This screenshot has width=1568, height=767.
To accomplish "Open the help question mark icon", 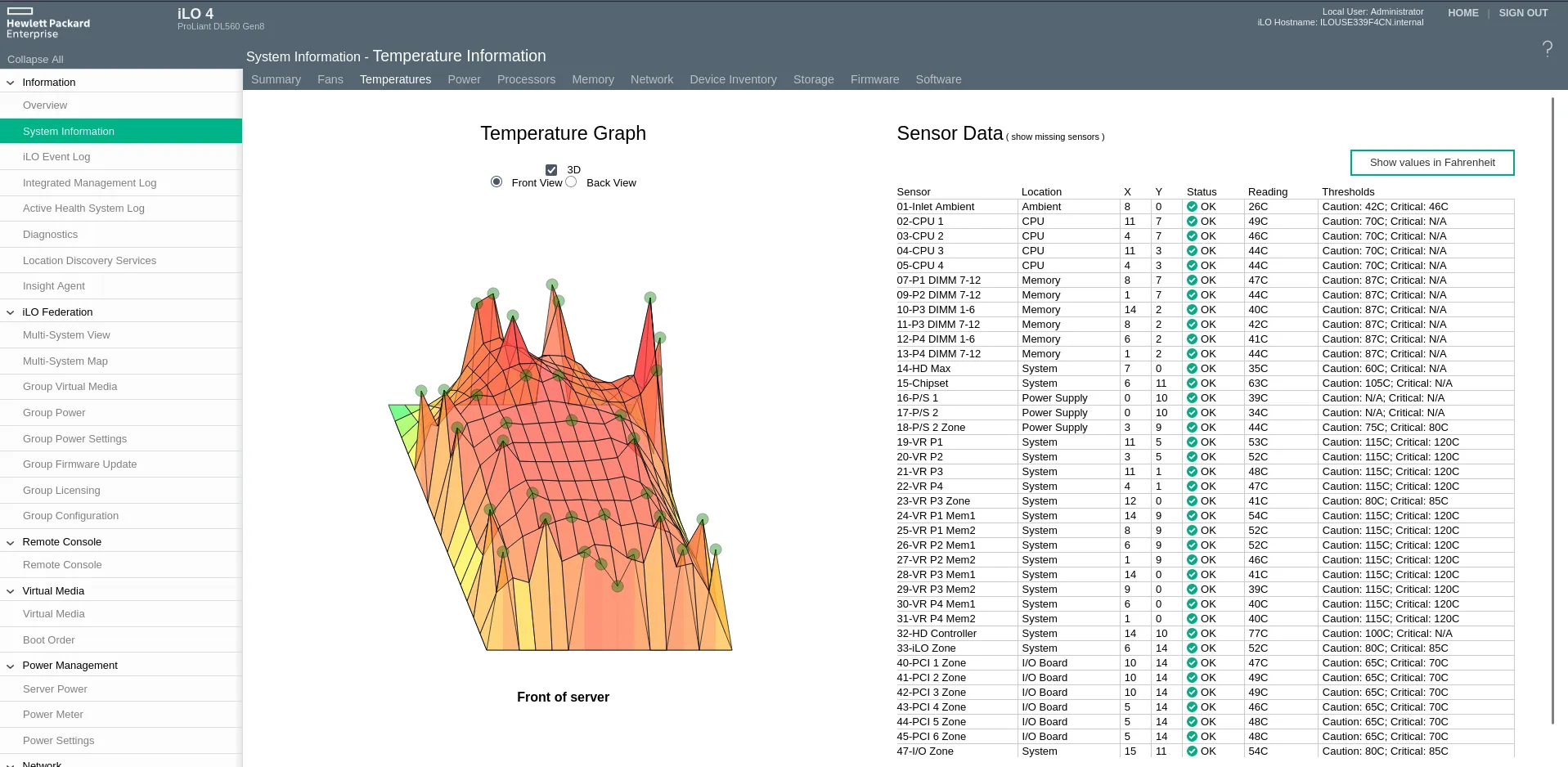I will 1547,49.
